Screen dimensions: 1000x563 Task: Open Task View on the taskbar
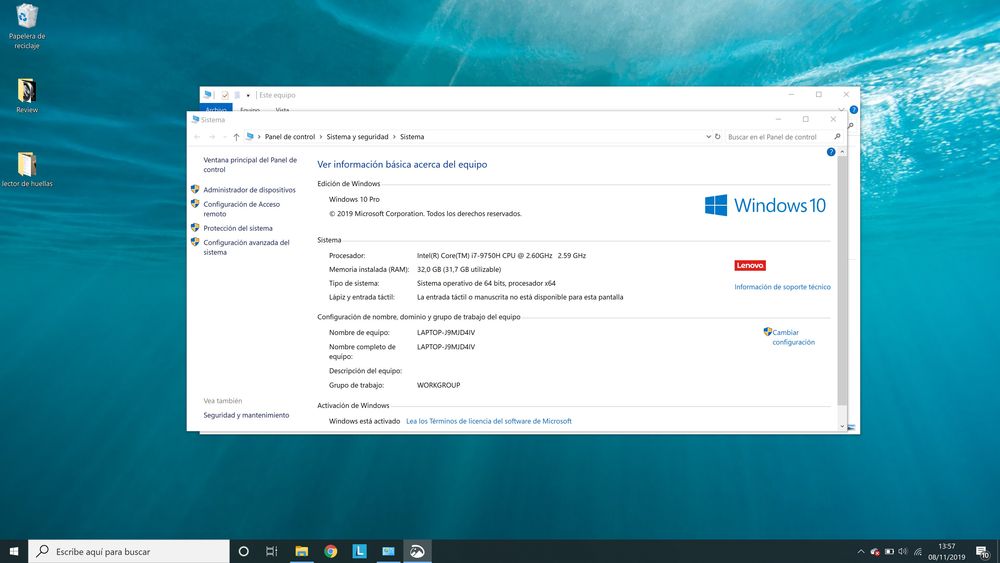272,551
